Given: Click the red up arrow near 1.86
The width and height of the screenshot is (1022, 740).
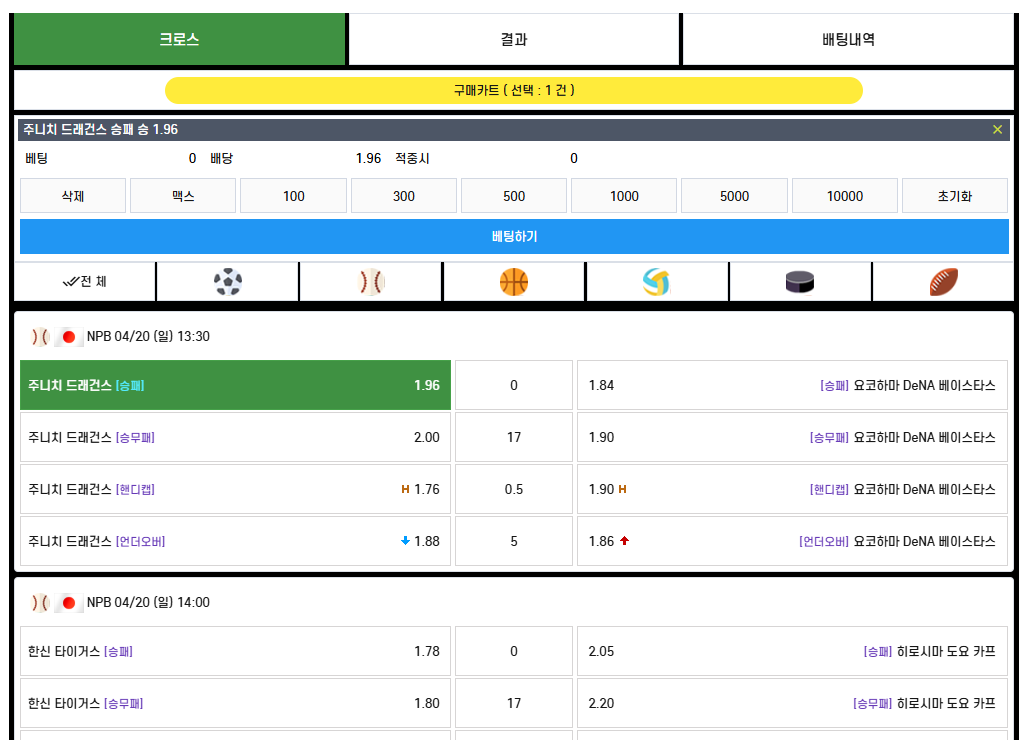Looking at the screenshot, I should (x=624, y=540).
